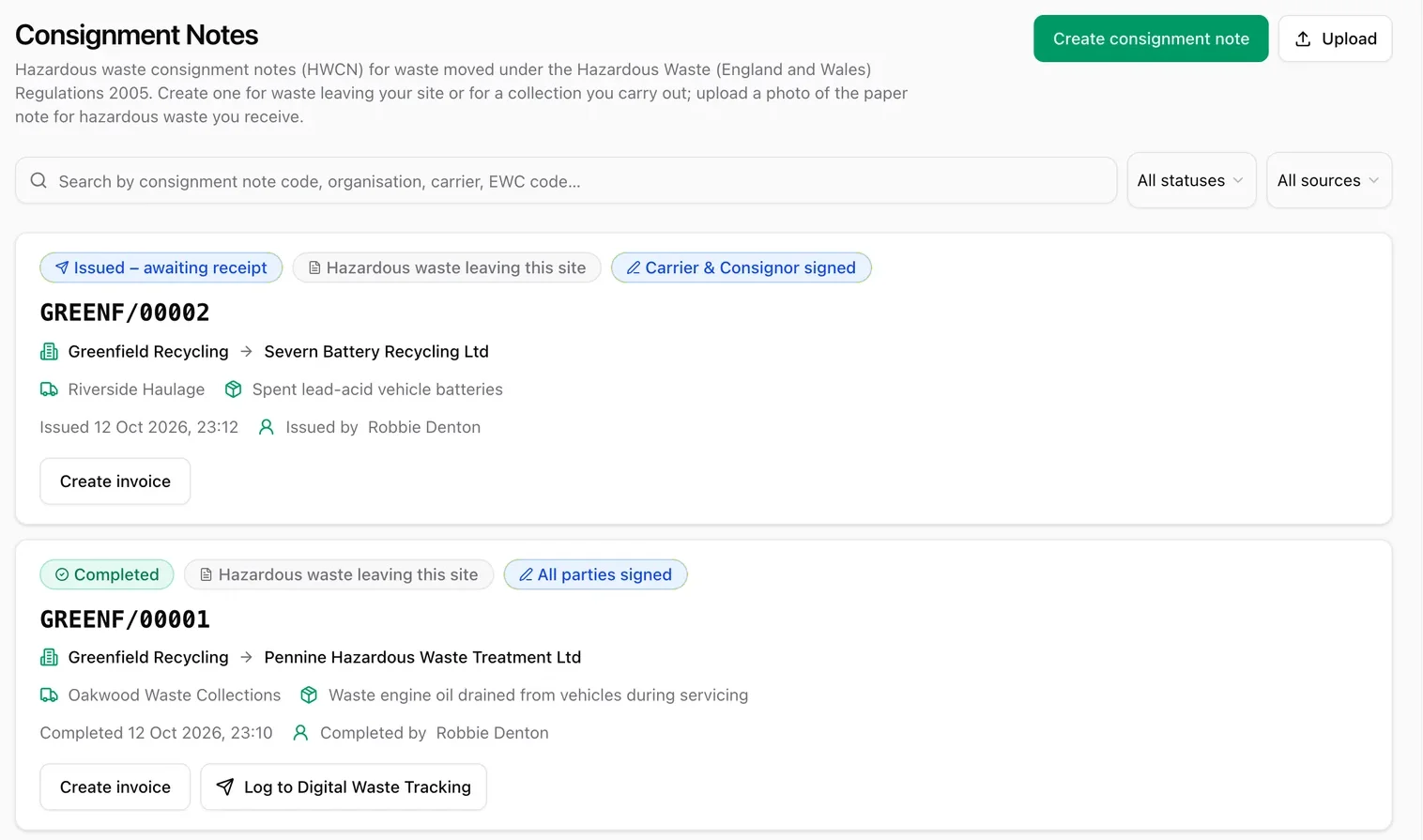Click box icon beside Spent lead-acid vehicle batteries
1423x840 pixels.
click(x=234, y=389)
